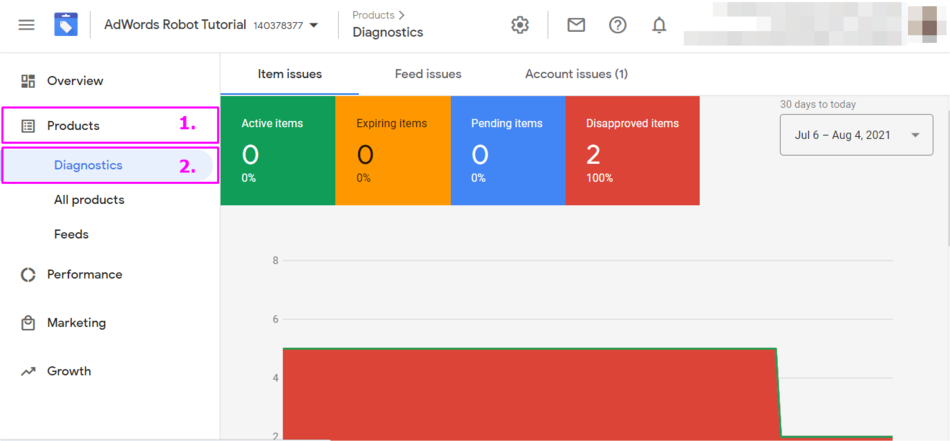Select the red Disapproved items tile
This screenshot has height=441, width=950.
click(632, 151)
